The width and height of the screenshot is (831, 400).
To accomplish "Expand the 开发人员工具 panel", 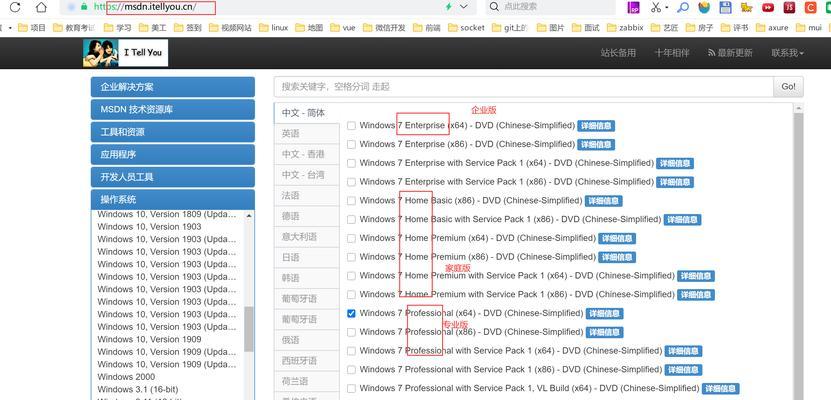I will pos(173,177).
